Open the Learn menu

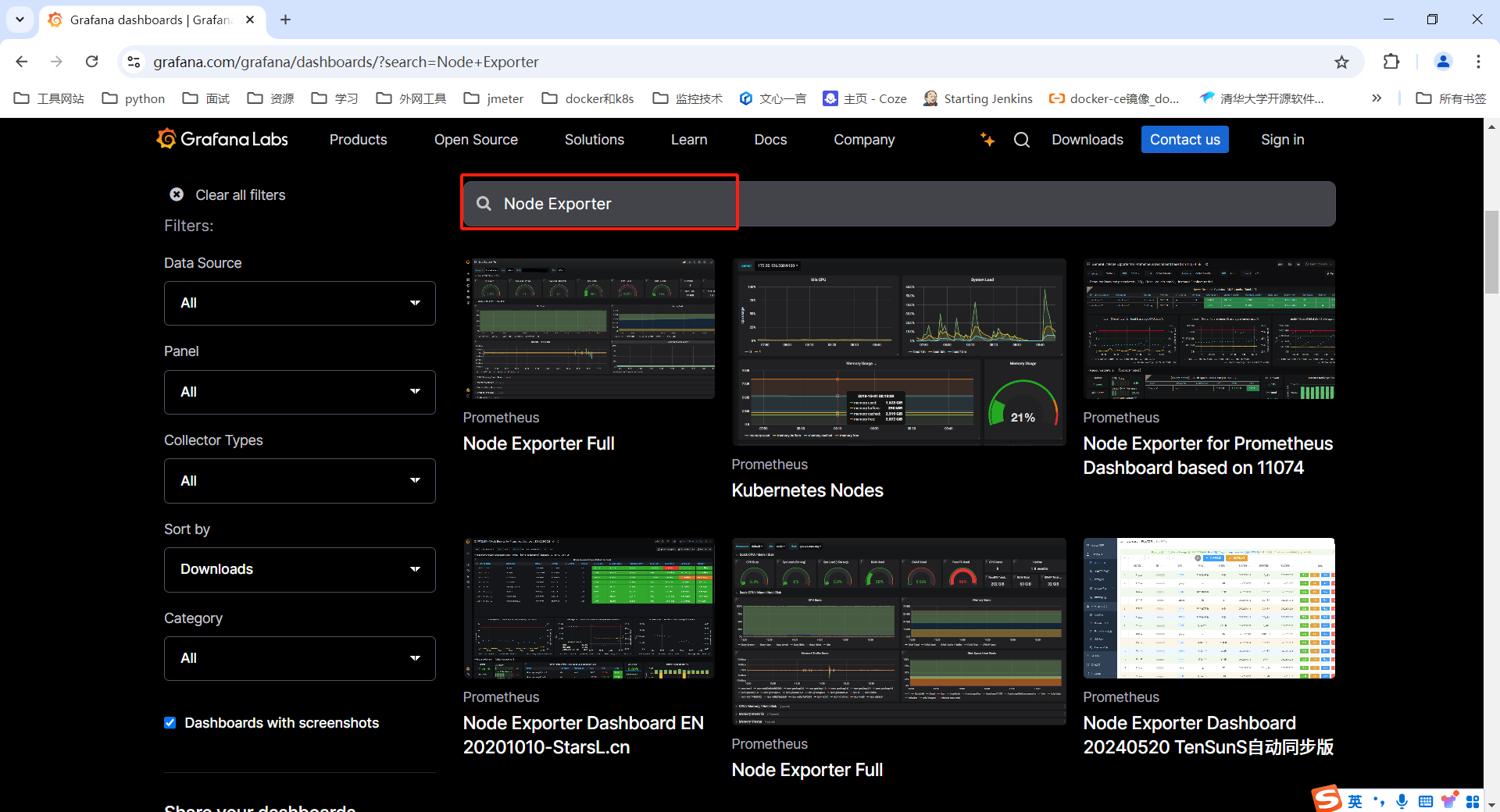[689, 140]
